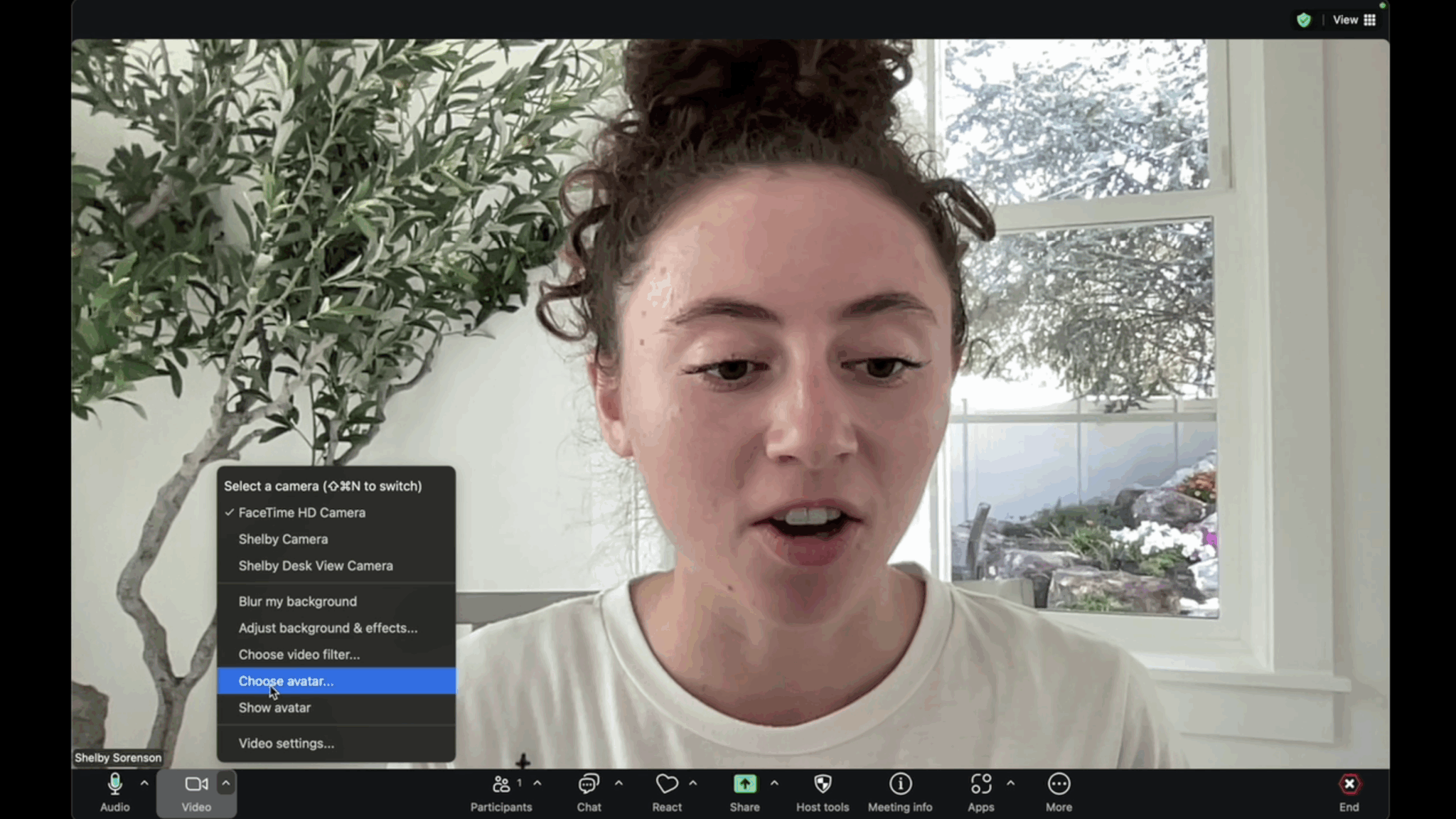Select the React heart icon
The height and width of the screenshot is (819, 1456).
click(x=667, y=784)
